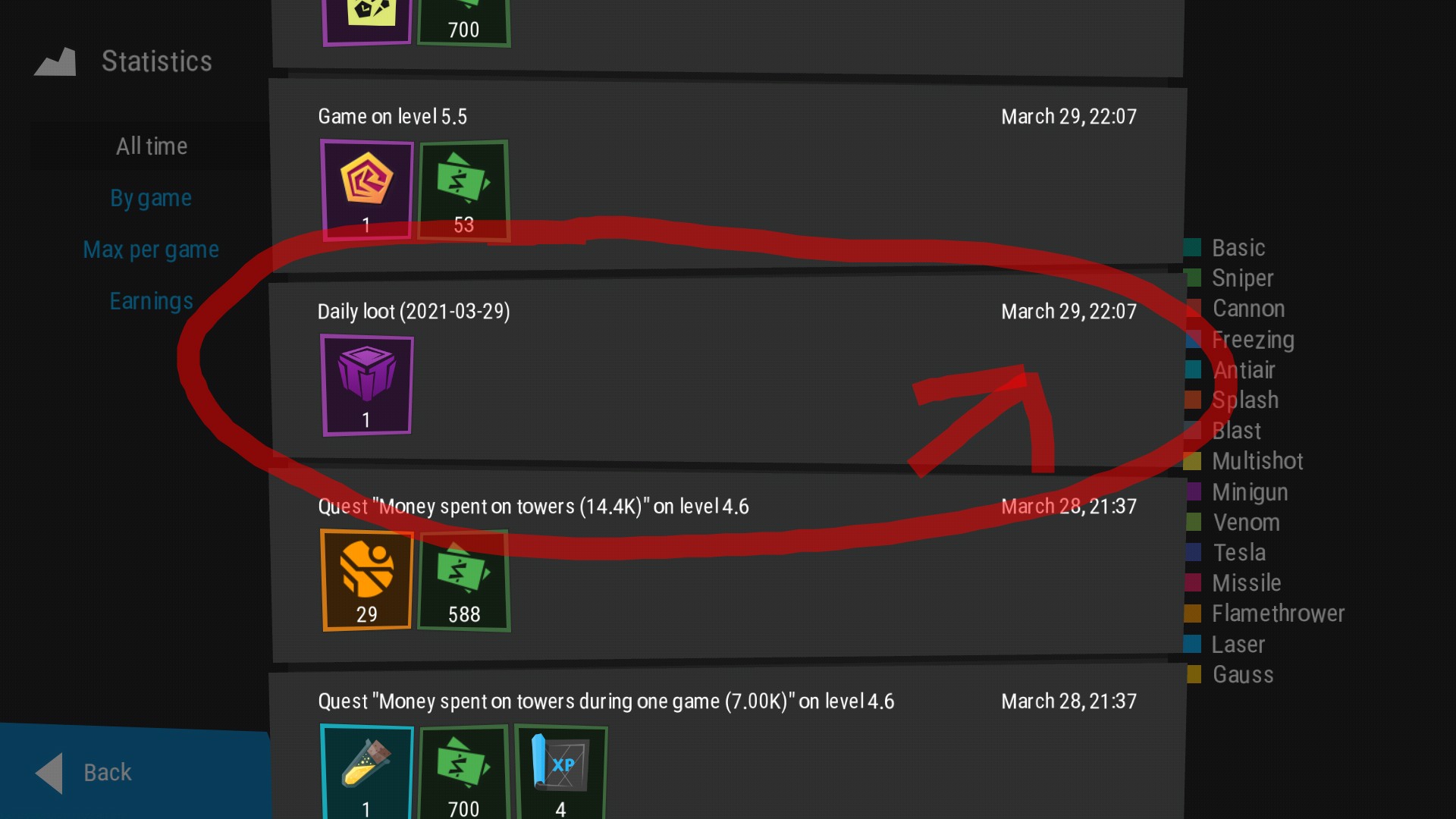Switch to the By game tab
The image size is (1456, 819).
click(151, 198)
